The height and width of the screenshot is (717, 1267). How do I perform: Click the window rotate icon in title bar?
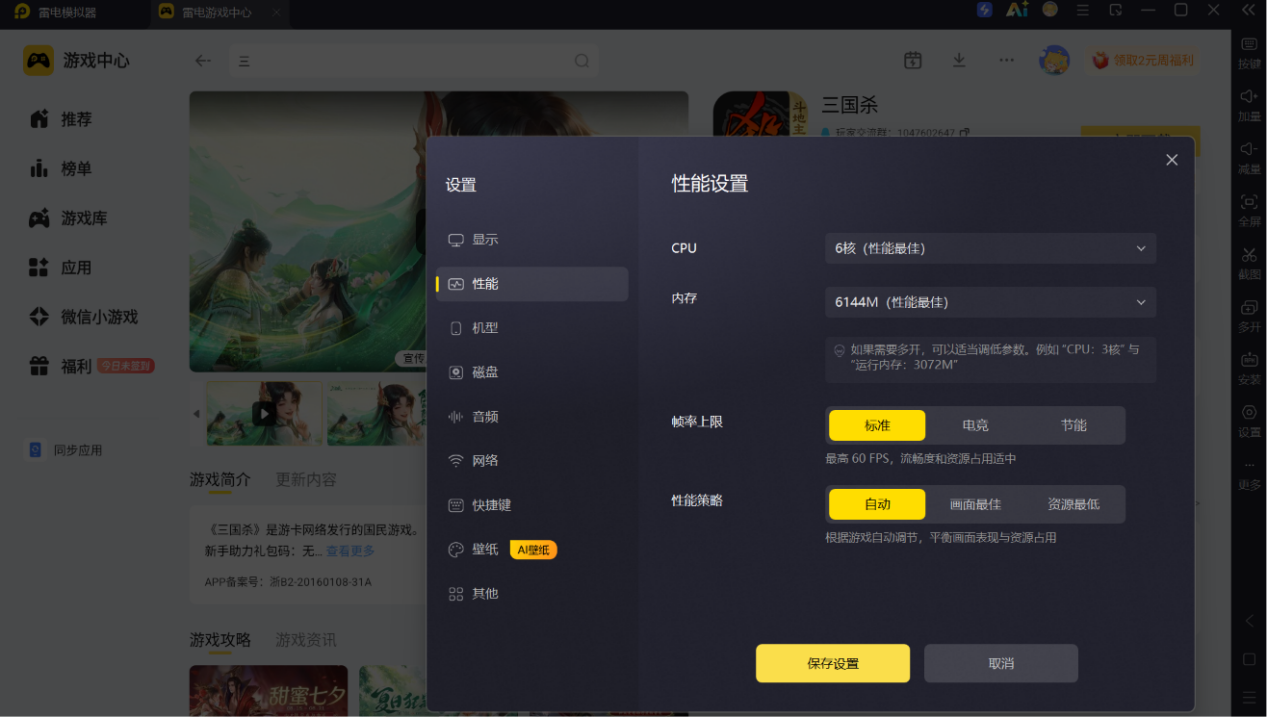click(1115, 10)
